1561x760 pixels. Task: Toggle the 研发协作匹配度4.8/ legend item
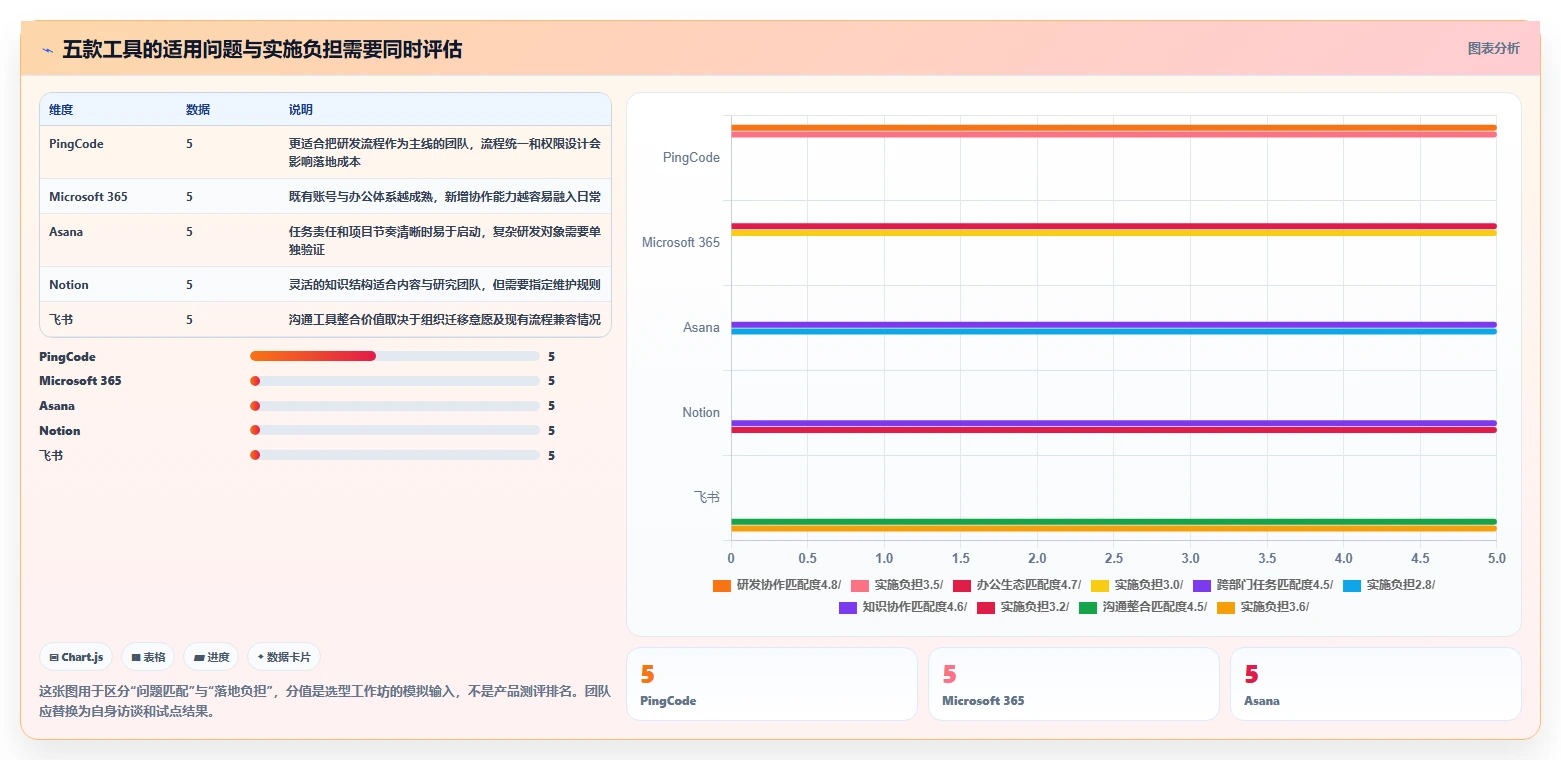(x=777, y=585)
